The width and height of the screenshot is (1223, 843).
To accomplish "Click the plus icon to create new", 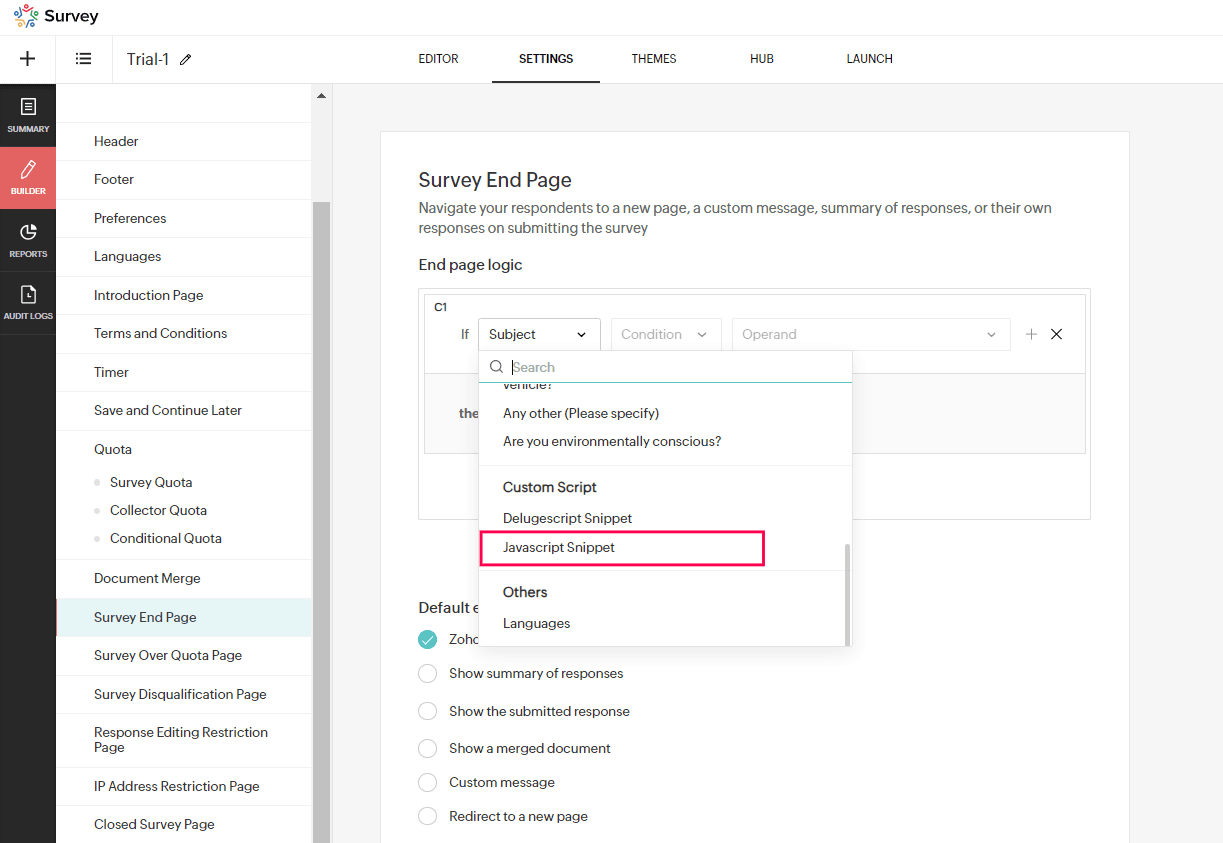I will [27, 59].
